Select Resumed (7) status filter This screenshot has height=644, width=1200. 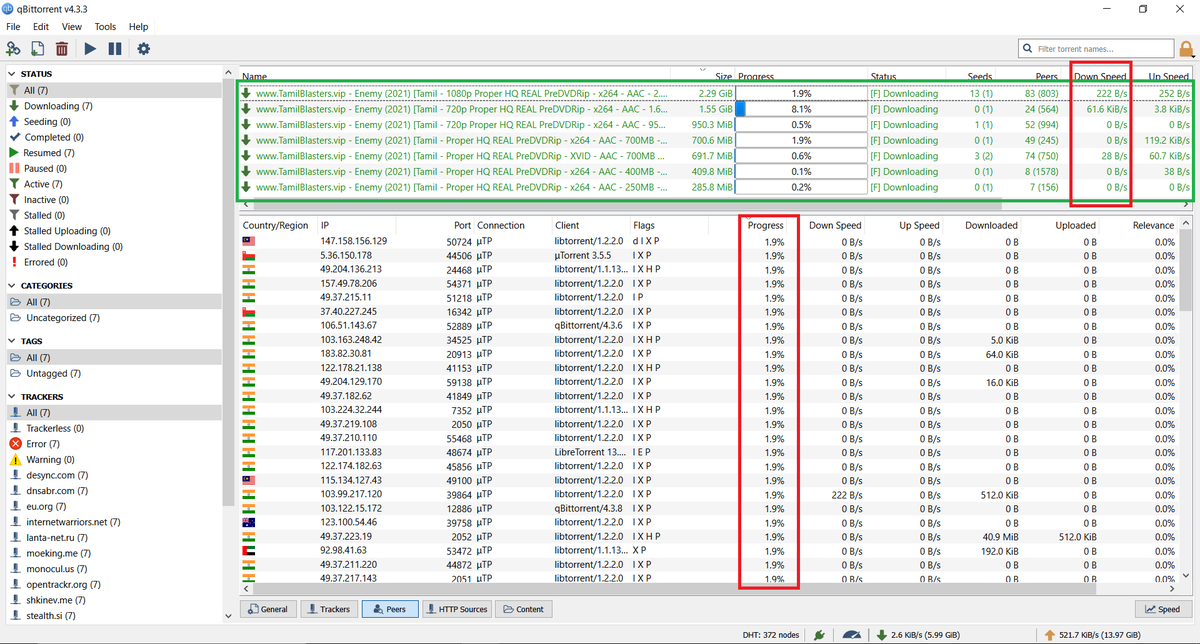(112, 153)
